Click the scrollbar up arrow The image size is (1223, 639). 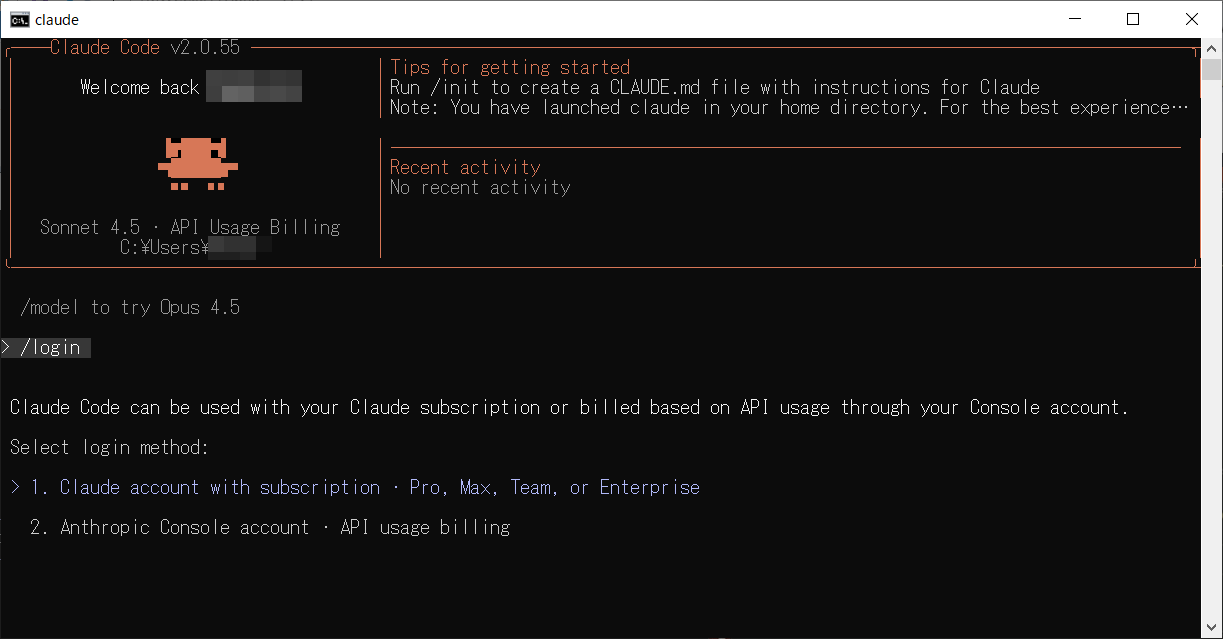1212,48
